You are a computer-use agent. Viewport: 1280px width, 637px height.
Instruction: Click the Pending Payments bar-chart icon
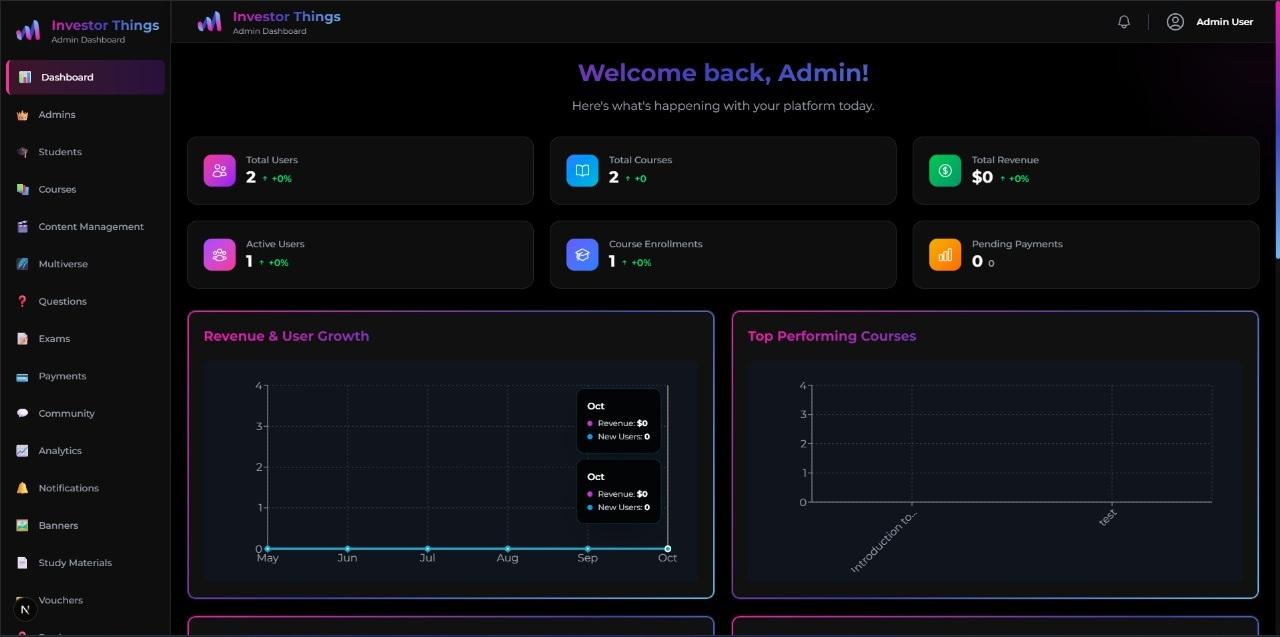[x=944, y=254]
